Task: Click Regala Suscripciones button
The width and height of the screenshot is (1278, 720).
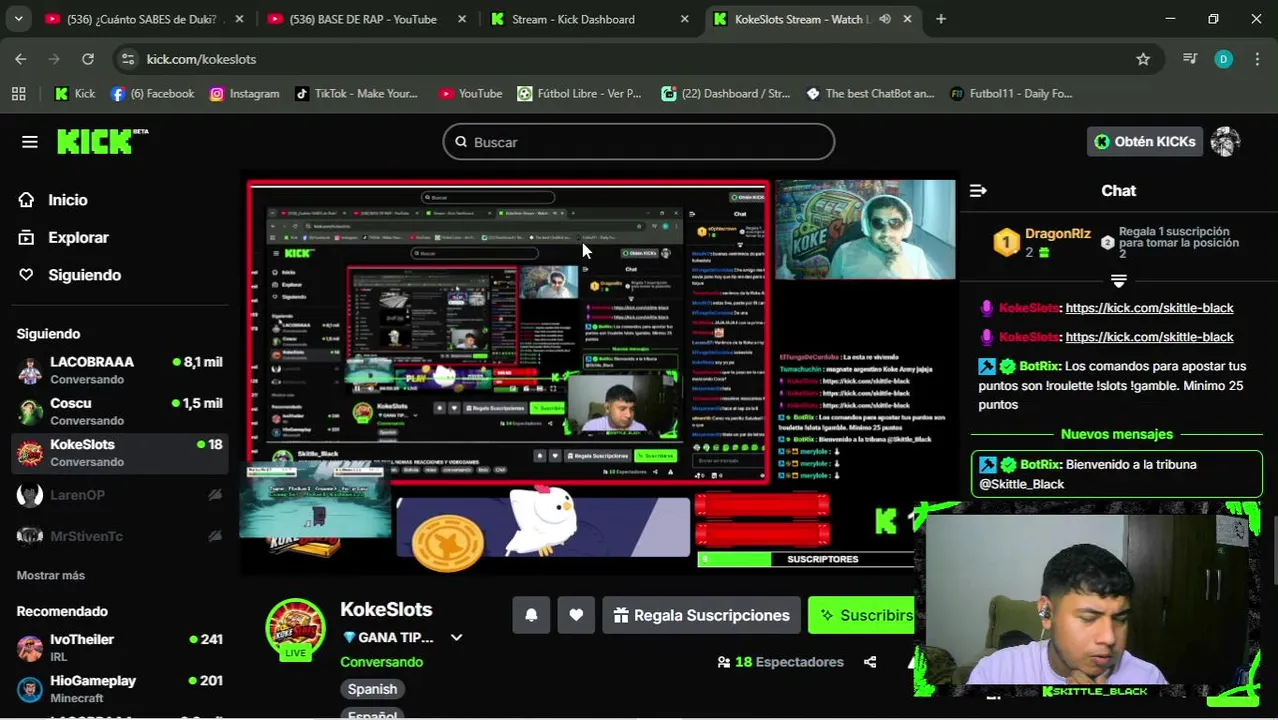Action: pyautogui.click(x=702, y=615)
